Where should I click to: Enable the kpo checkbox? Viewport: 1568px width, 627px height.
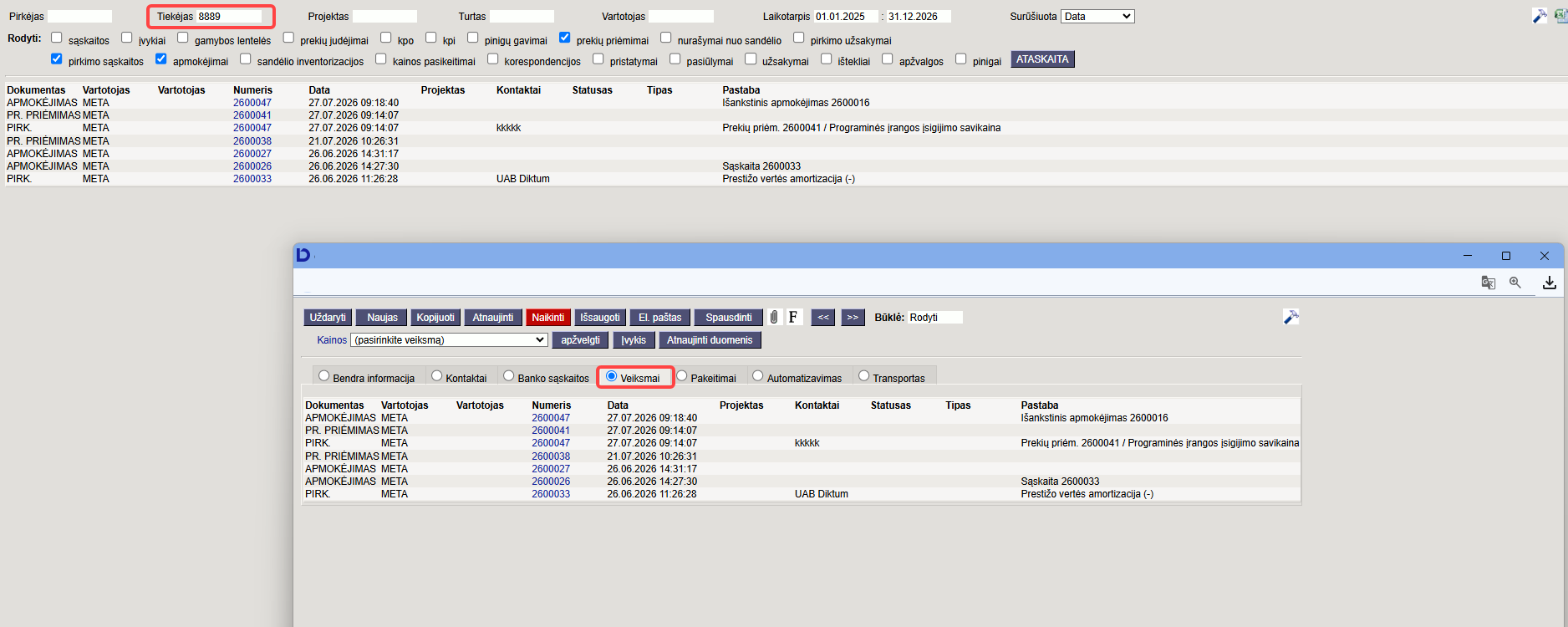point(386,38)
